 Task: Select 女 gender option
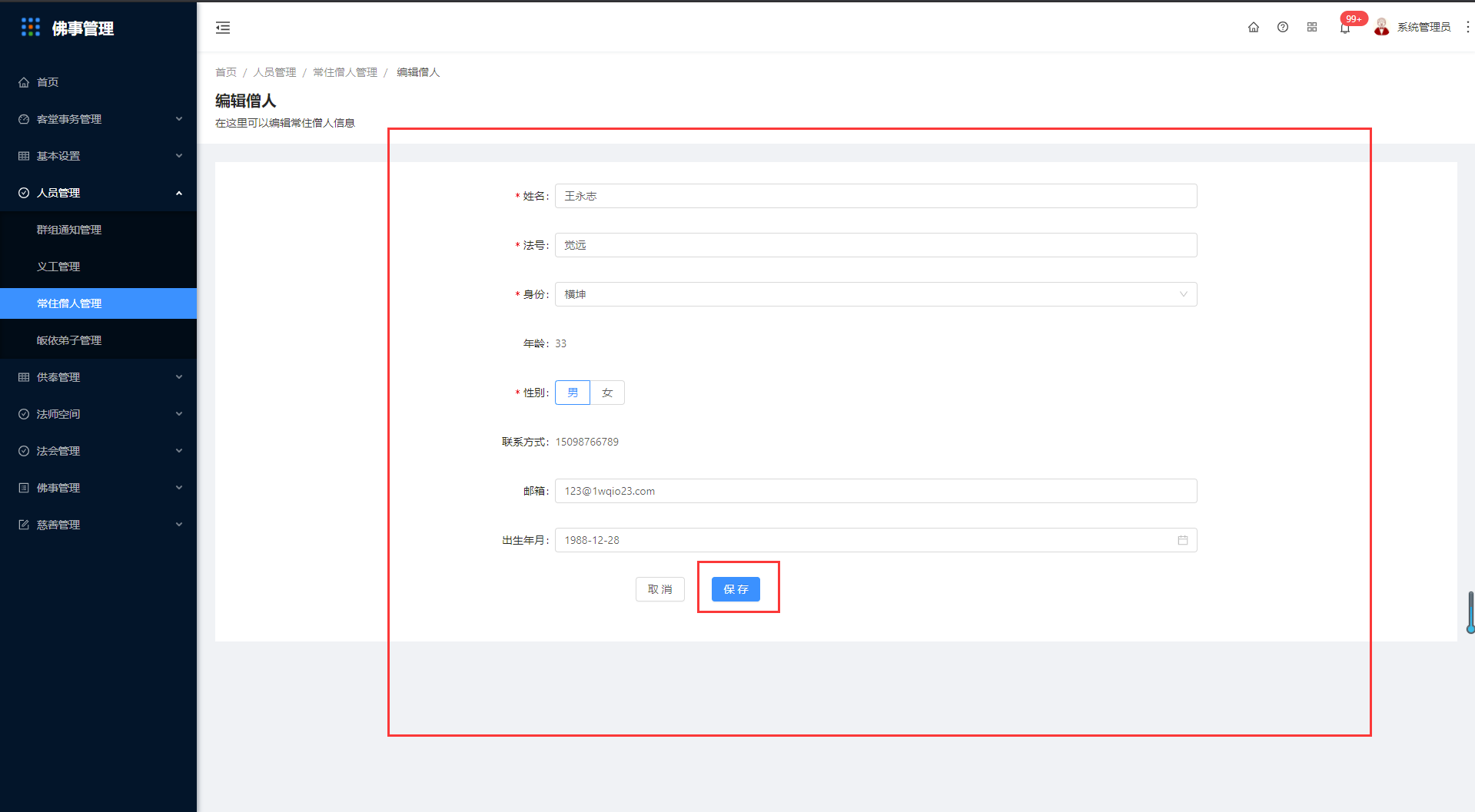pos(607,393)
